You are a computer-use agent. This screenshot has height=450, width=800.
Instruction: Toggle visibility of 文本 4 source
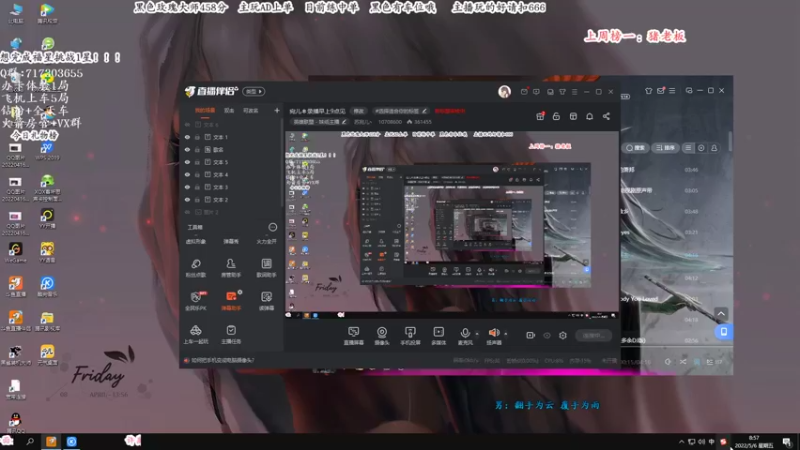[187, 174]
